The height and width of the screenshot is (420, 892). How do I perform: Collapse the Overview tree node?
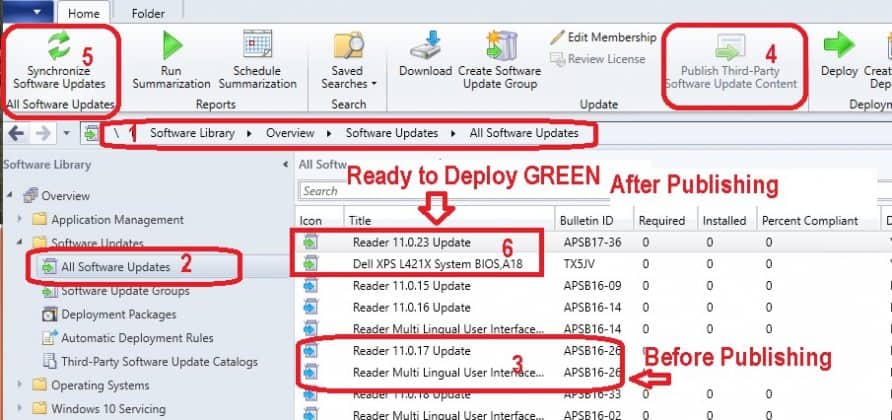10,196
